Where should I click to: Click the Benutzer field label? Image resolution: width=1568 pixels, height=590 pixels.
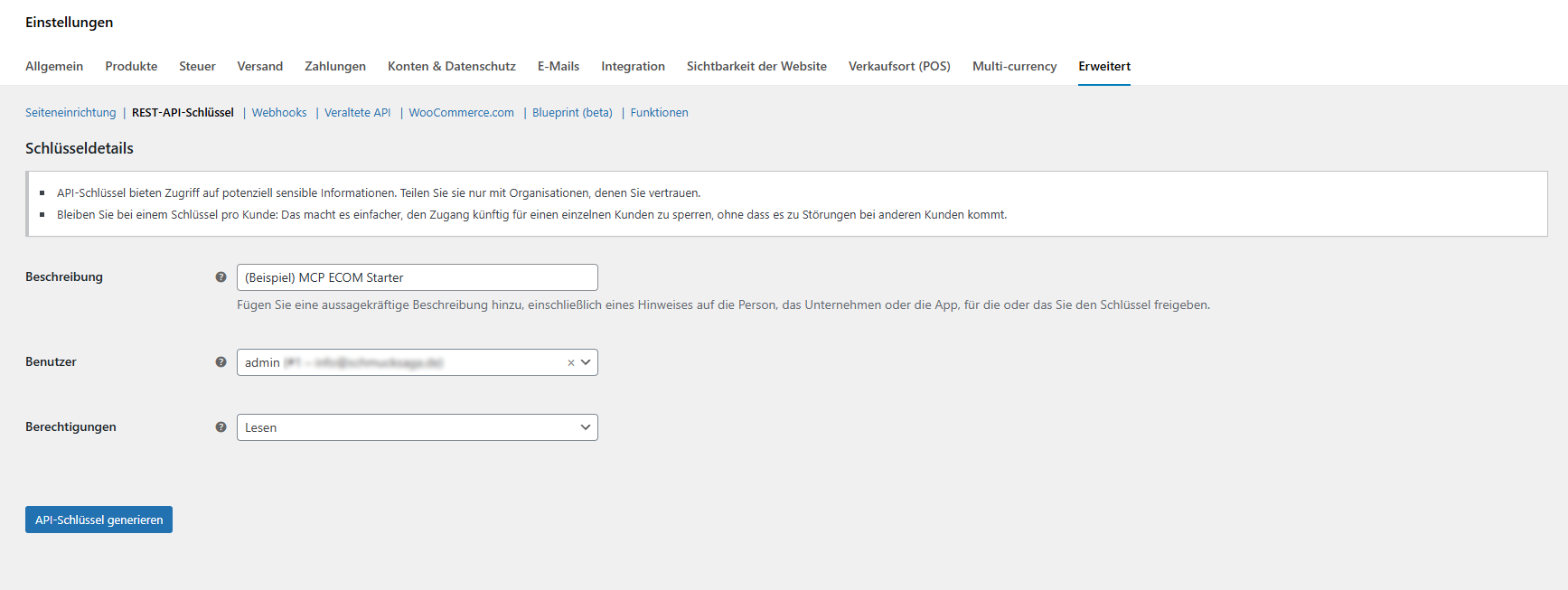pyautogui.click(x=51, y=362)
